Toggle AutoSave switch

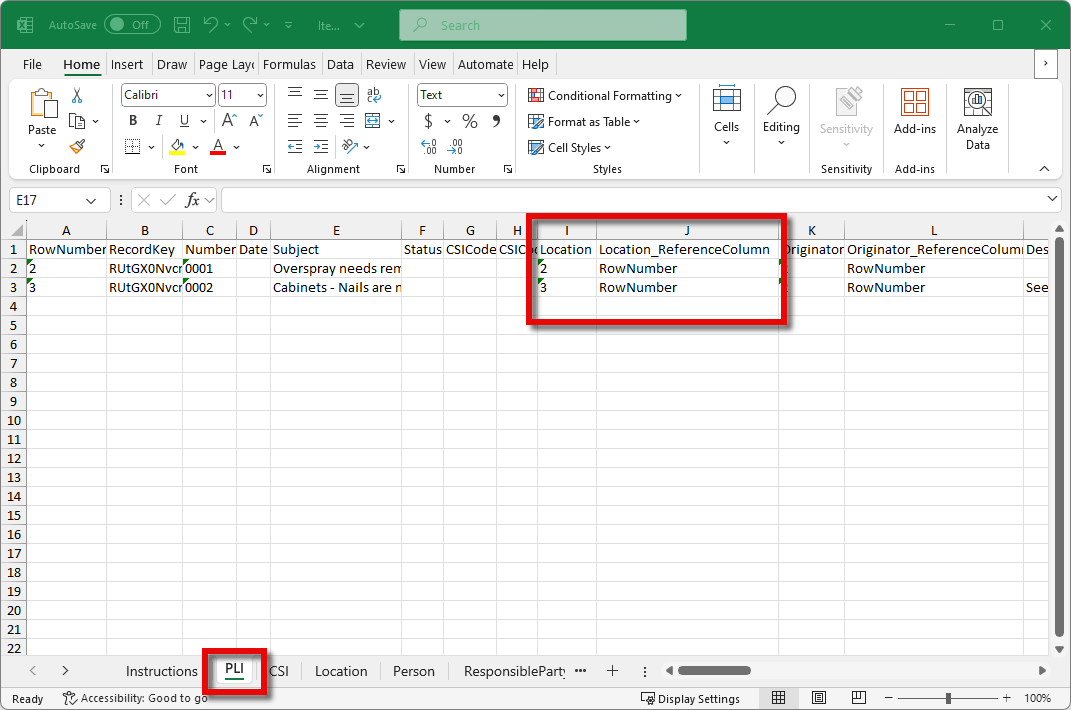point(131,24)
